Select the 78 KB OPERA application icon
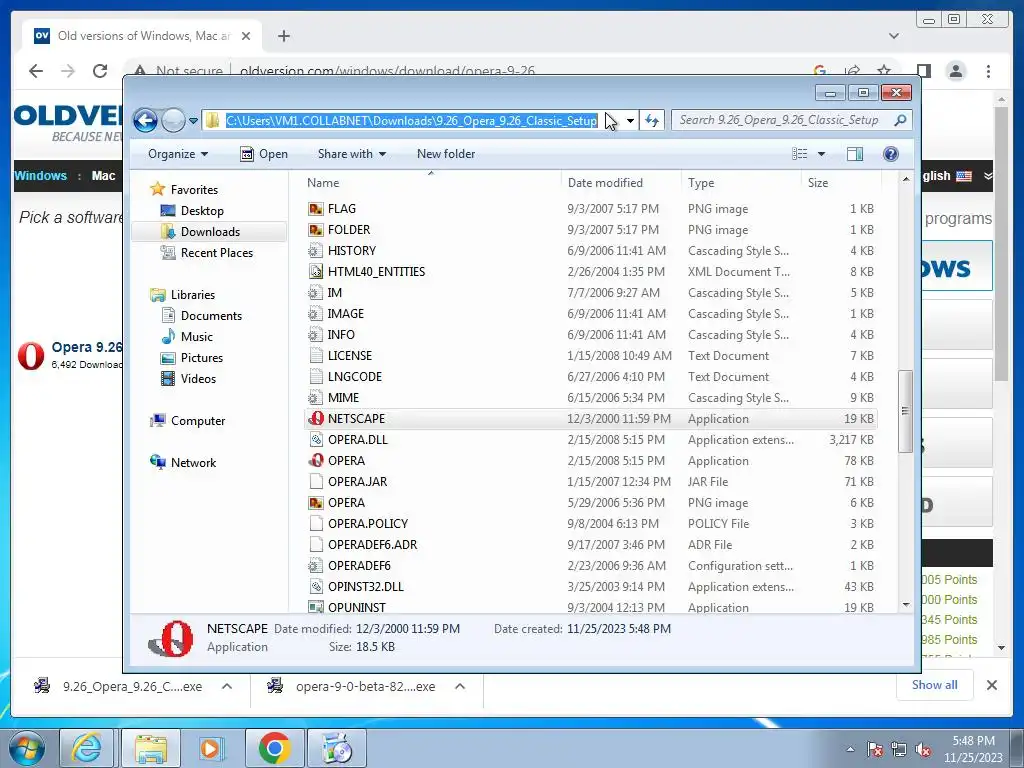This screenshot has height=768, width=1024. click(315, 461)
